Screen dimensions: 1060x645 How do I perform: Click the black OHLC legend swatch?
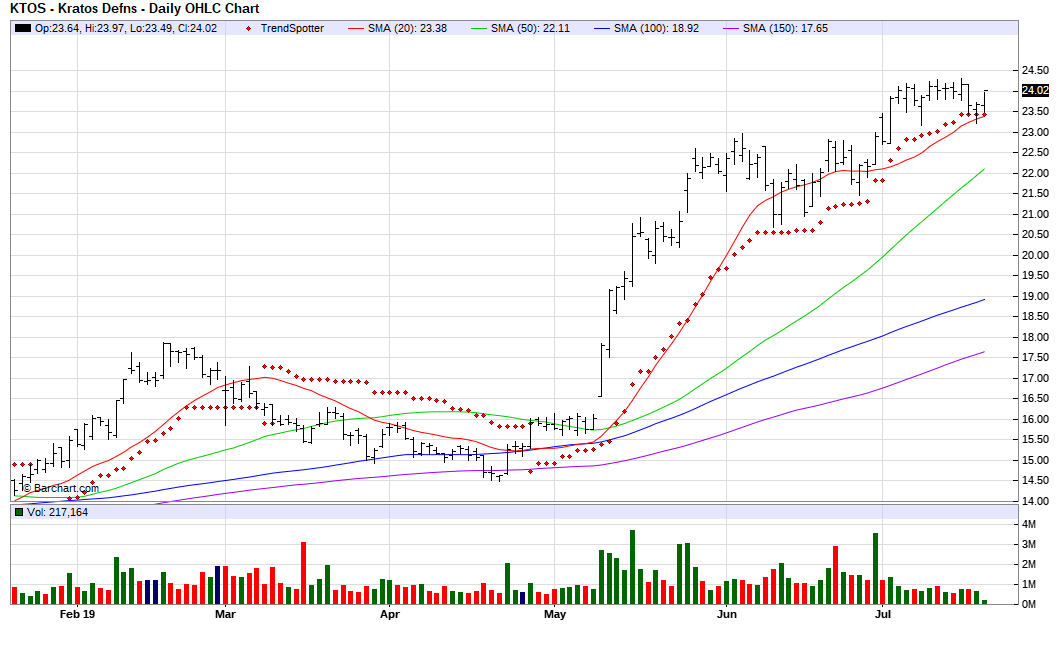(x=22, y=28)
